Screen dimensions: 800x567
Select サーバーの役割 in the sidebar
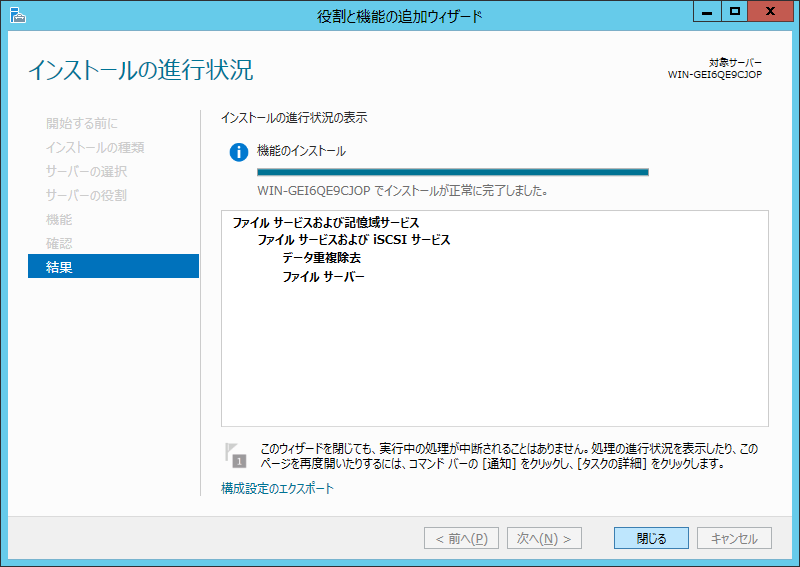click(86, 195)
